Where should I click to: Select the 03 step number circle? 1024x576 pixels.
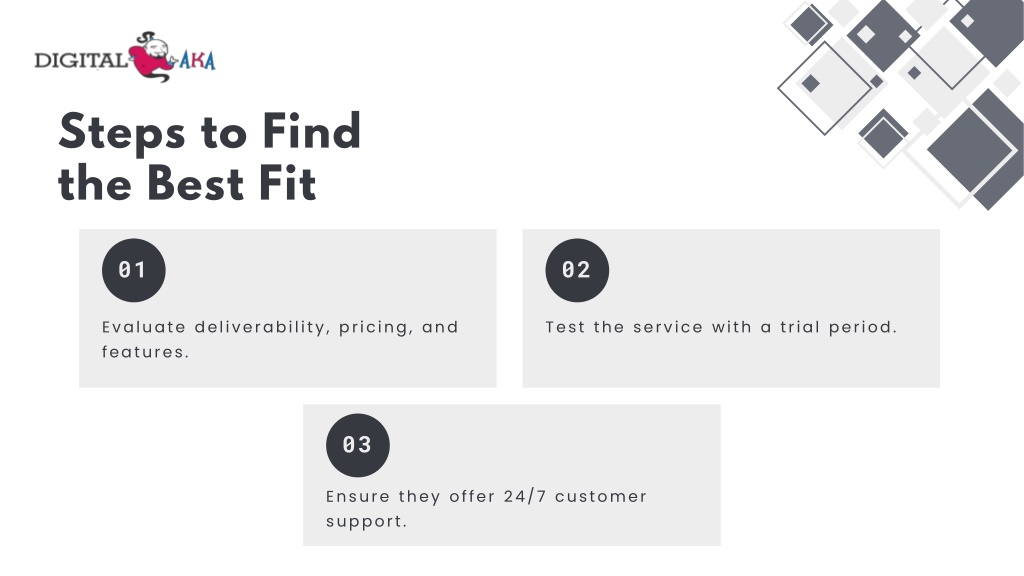[x=357, y=445]
